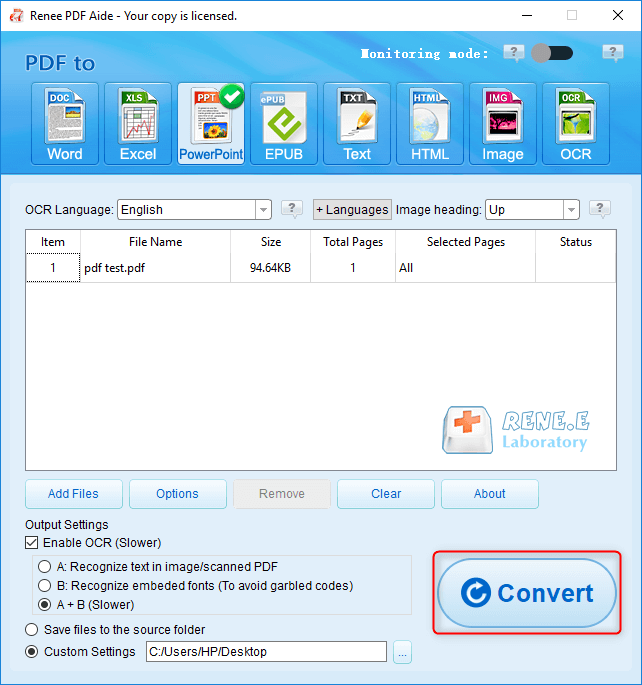Click the Size column header
The height and width of the screenshot is (685, 642).
(x=270, y=242)
